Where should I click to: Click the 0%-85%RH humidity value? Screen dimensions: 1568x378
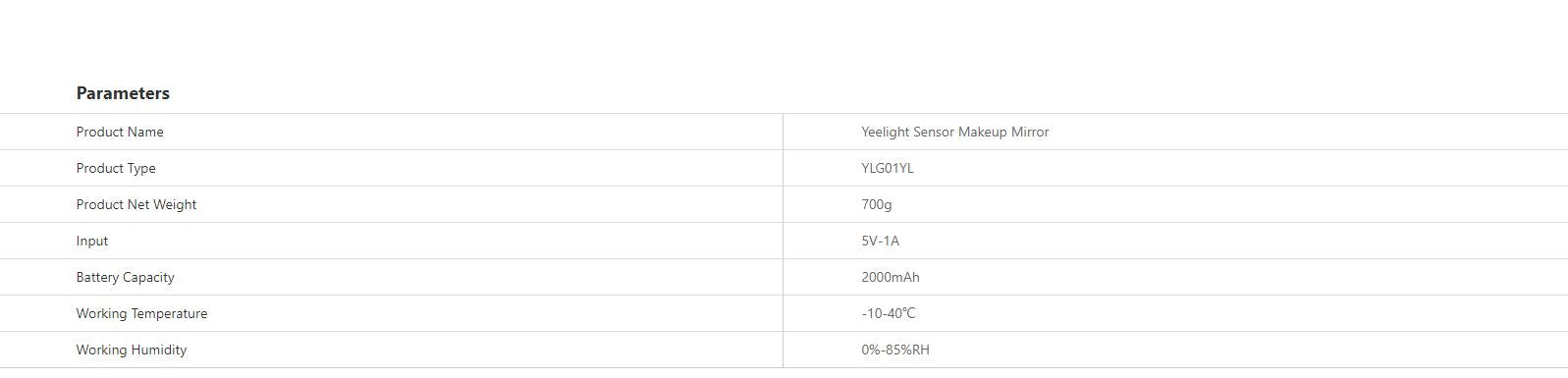895,350
